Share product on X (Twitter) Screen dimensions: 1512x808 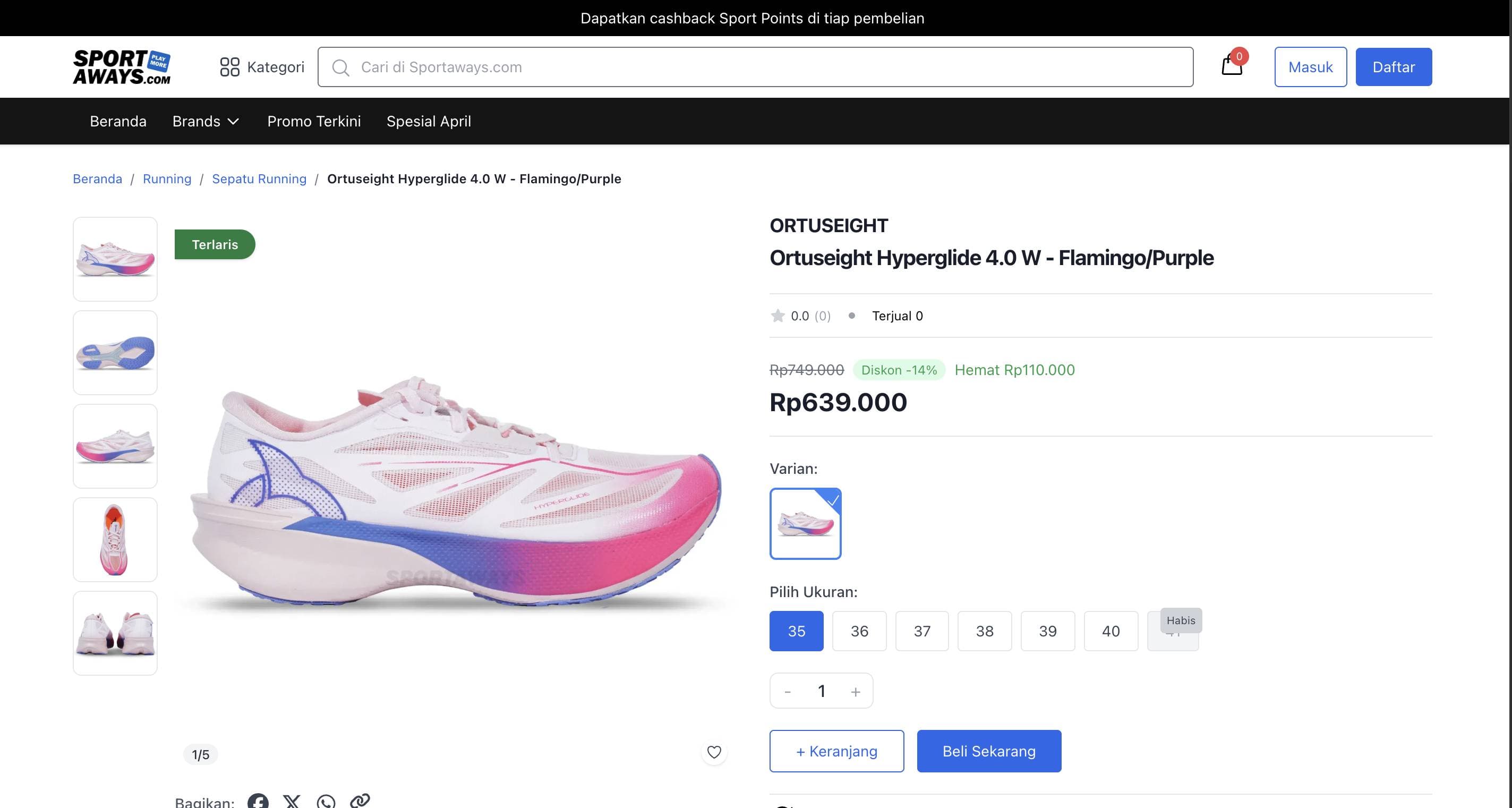click(x=292, y=801)
